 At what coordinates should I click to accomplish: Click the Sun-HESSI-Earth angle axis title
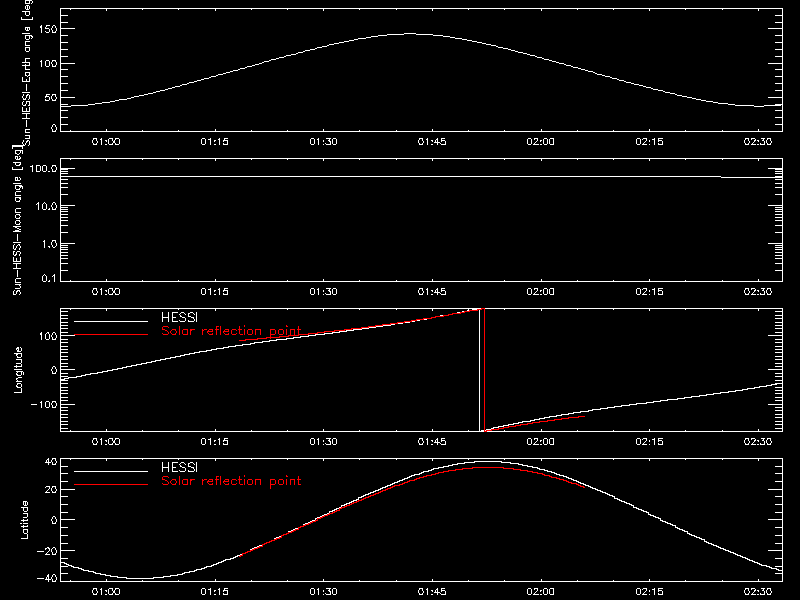click(27, 72)
